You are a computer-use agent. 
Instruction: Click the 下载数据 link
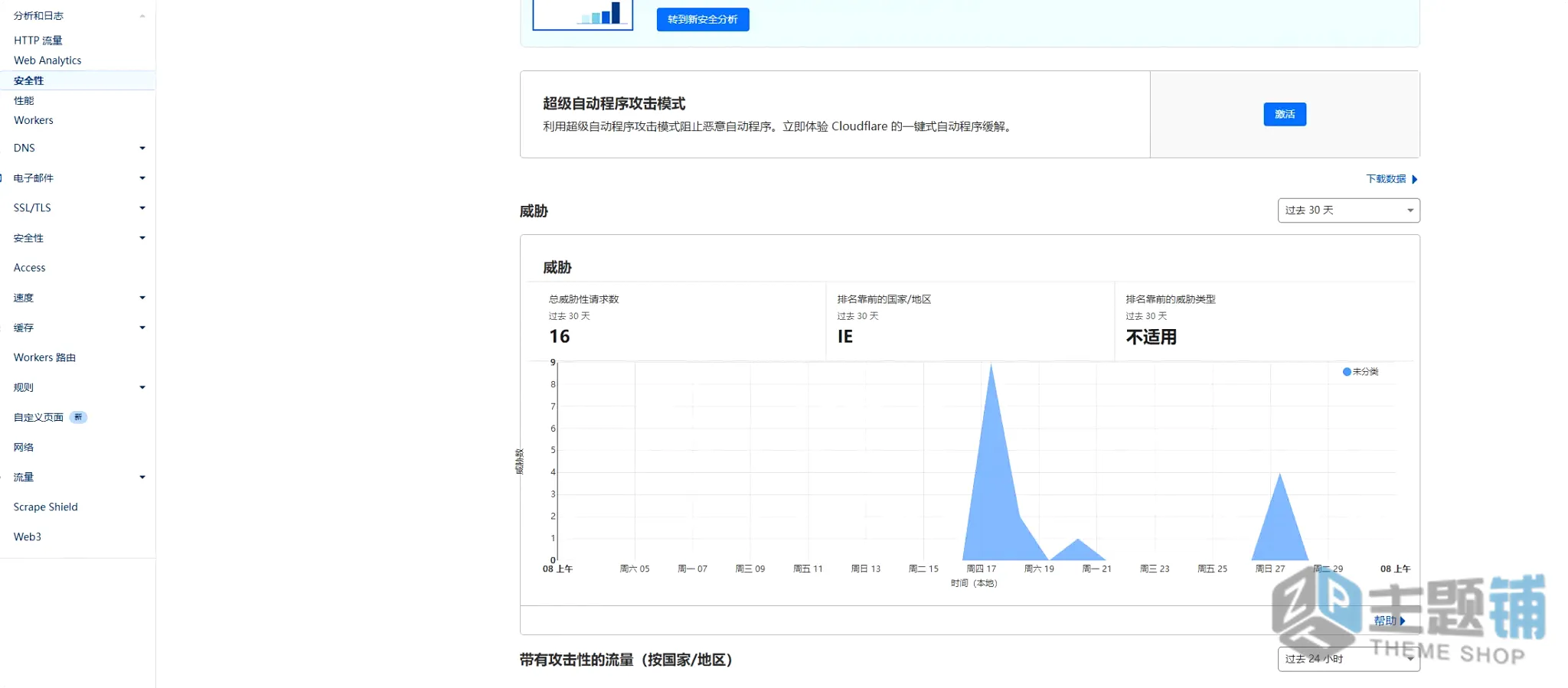click(1392, 179)
